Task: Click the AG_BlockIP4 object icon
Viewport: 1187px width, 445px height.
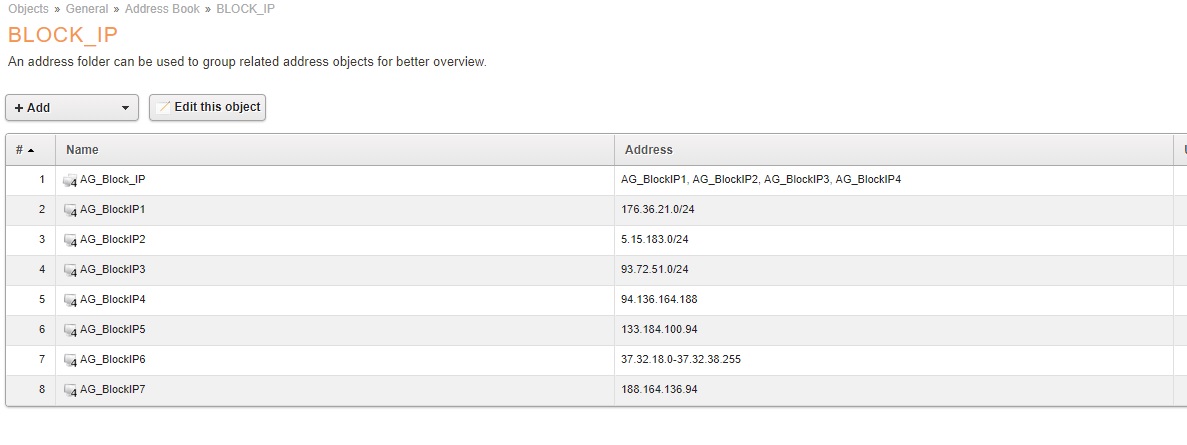Action: point(70,300)
